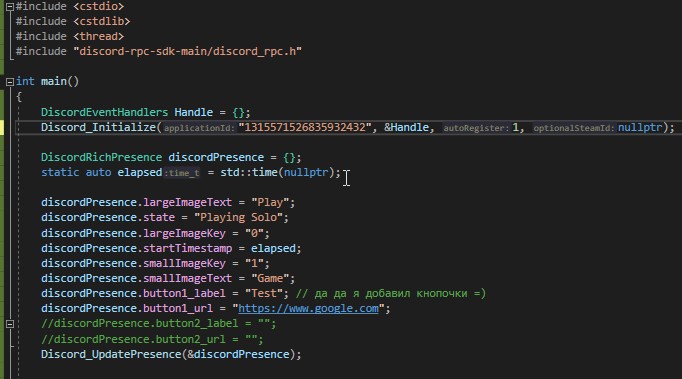Click the time_t type inlay hint
This screenshot has width=682, height=379.
(x=182, y=173)
